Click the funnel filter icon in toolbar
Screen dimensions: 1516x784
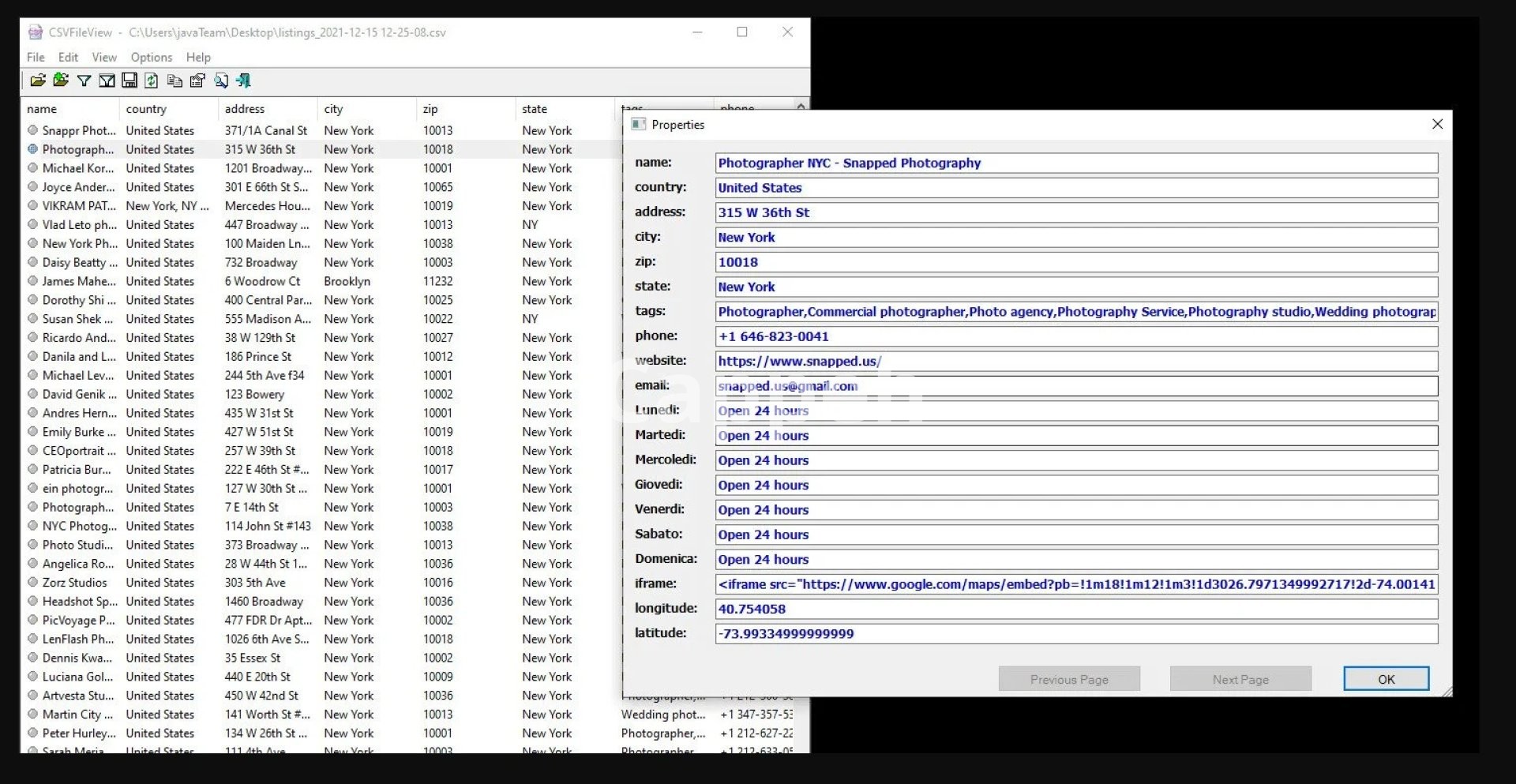coord(84,81)
